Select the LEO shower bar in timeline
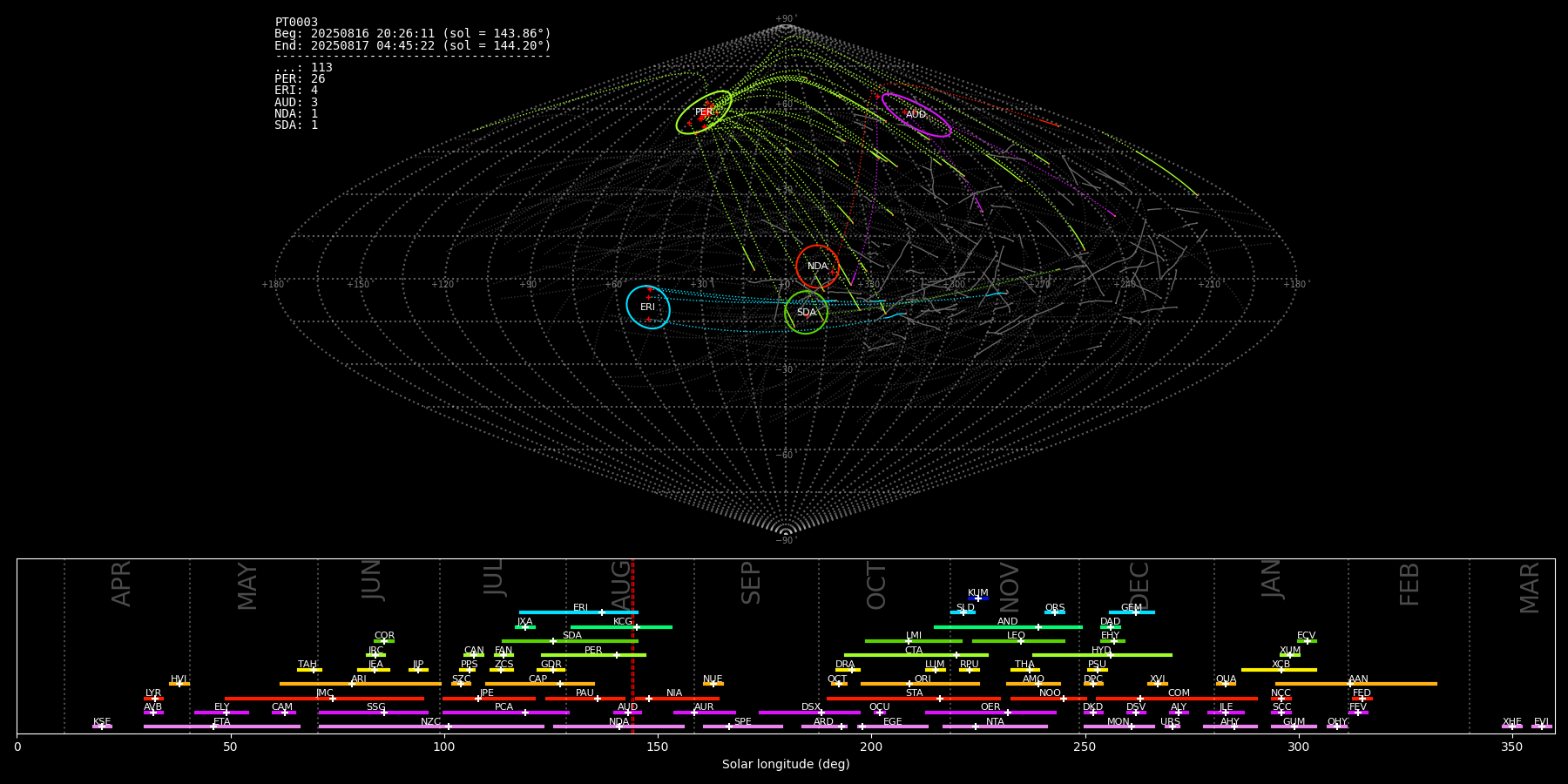The width and height of the screenshot is (1568, 784). click(1018, 641)
